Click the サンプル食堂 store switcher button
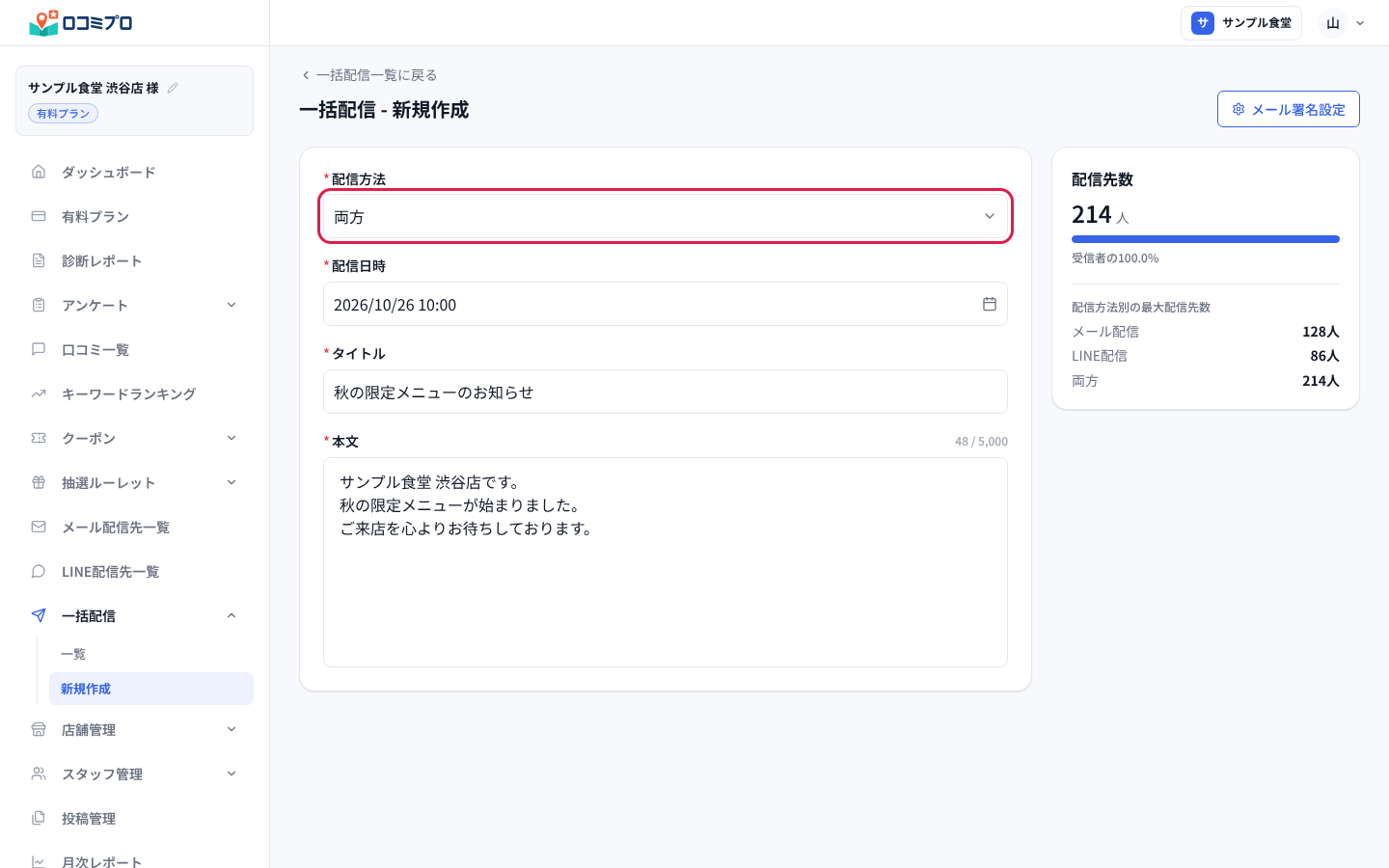1389x868 pixels. pos(1241,23)
